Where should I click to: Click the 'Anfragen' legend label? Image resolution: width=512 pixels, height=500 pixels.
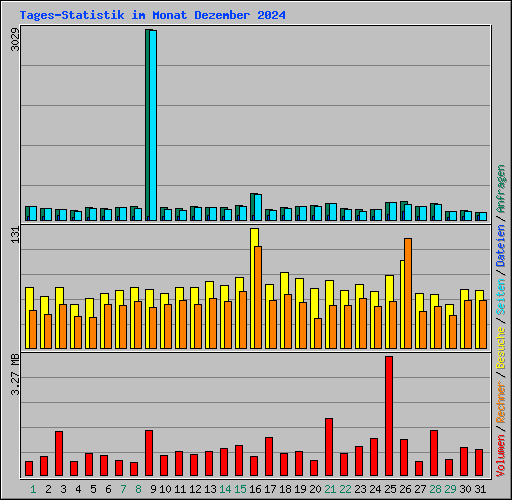(501, 189)
